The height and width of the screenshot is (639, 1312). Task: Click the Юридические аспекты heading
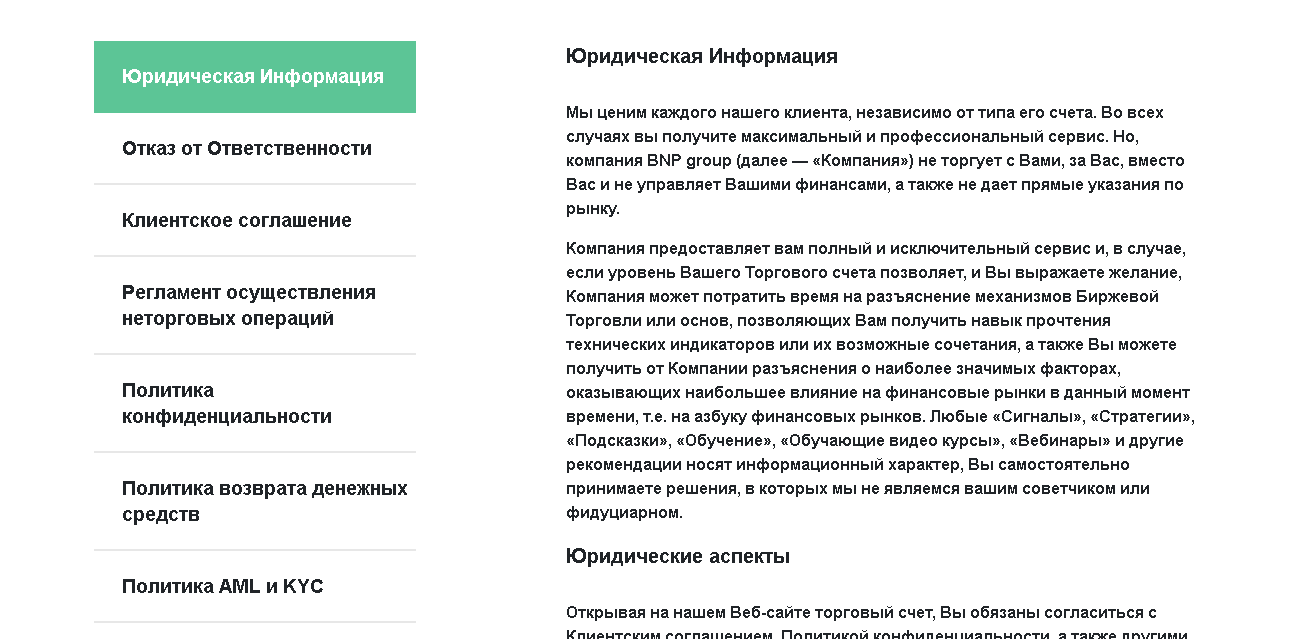pyautogui.click(x=677, y=557)
